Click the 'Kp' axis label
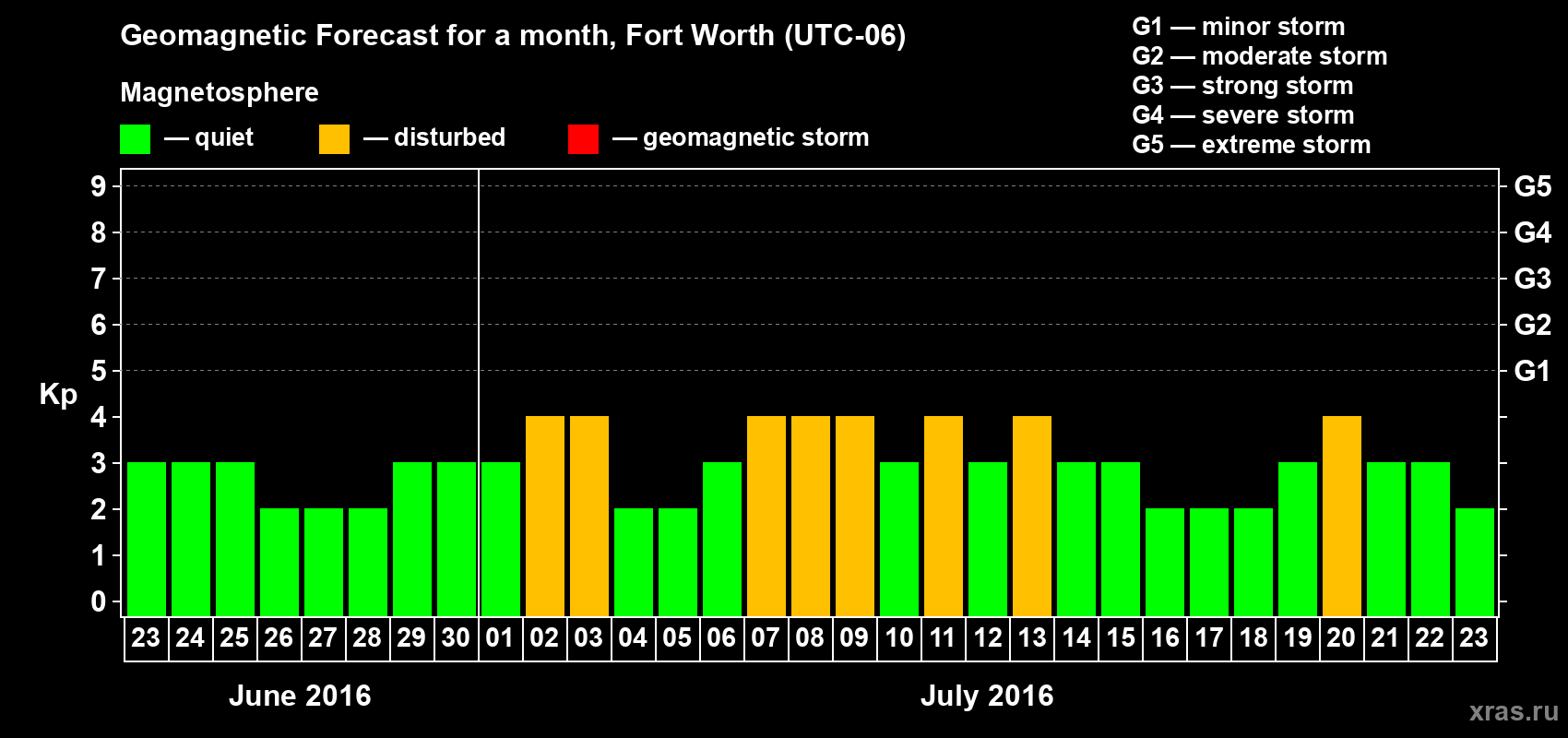The height and width of the screenshot is (738, 1568). [x=58, y=395]
